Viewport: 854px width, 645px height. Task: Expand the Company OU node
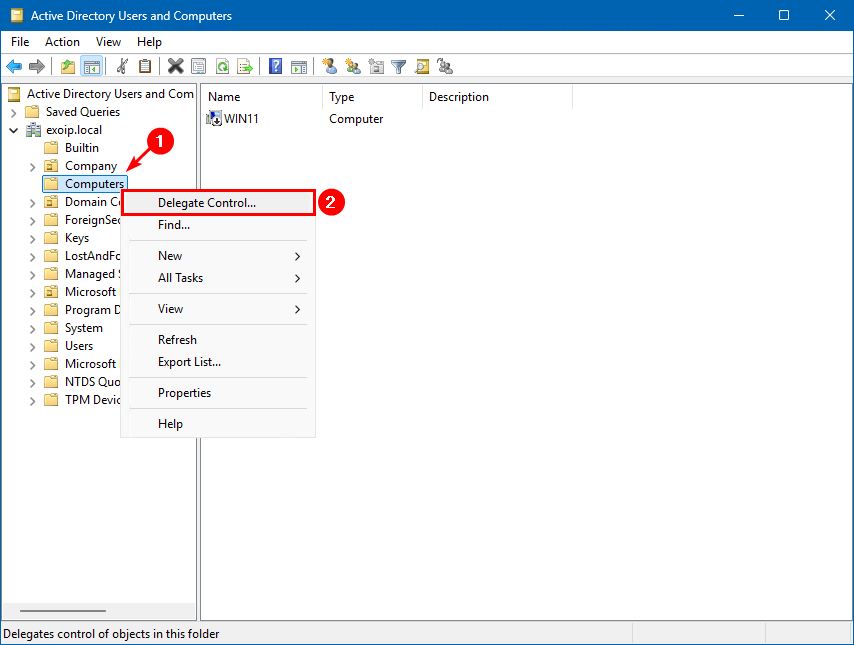[32, 166]
